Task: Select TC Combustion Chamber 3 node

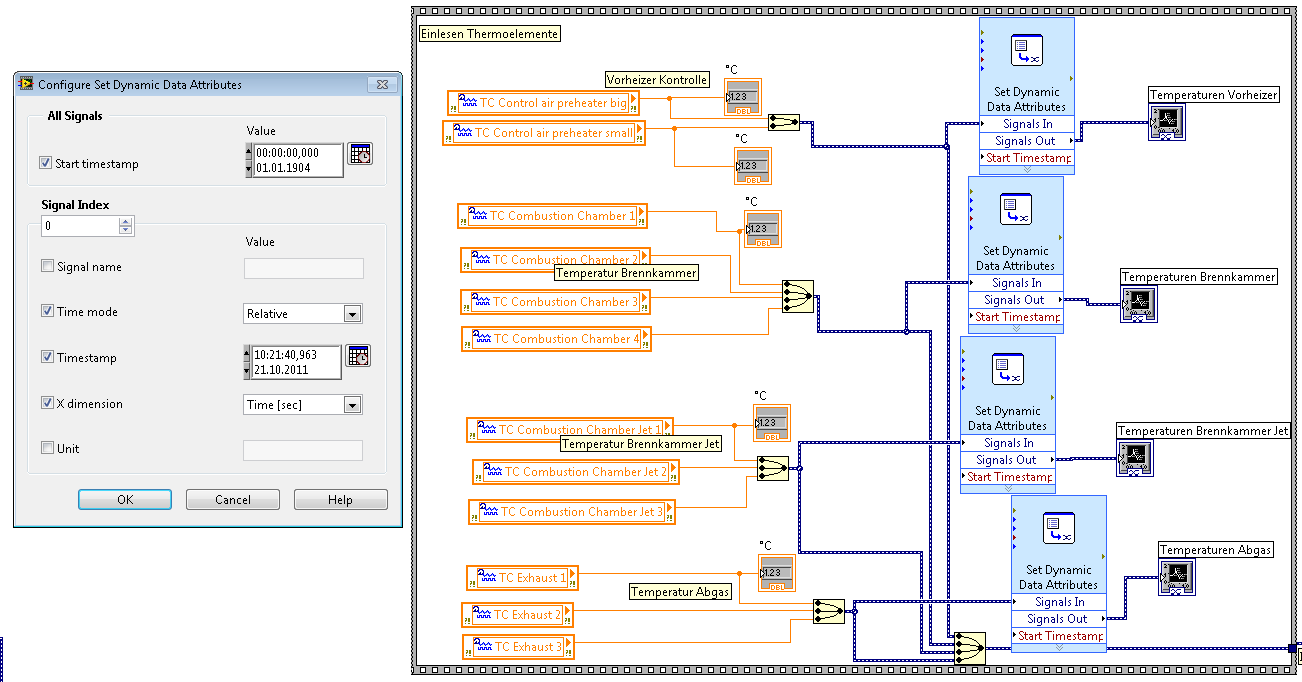Action: [x=555, y=302]
